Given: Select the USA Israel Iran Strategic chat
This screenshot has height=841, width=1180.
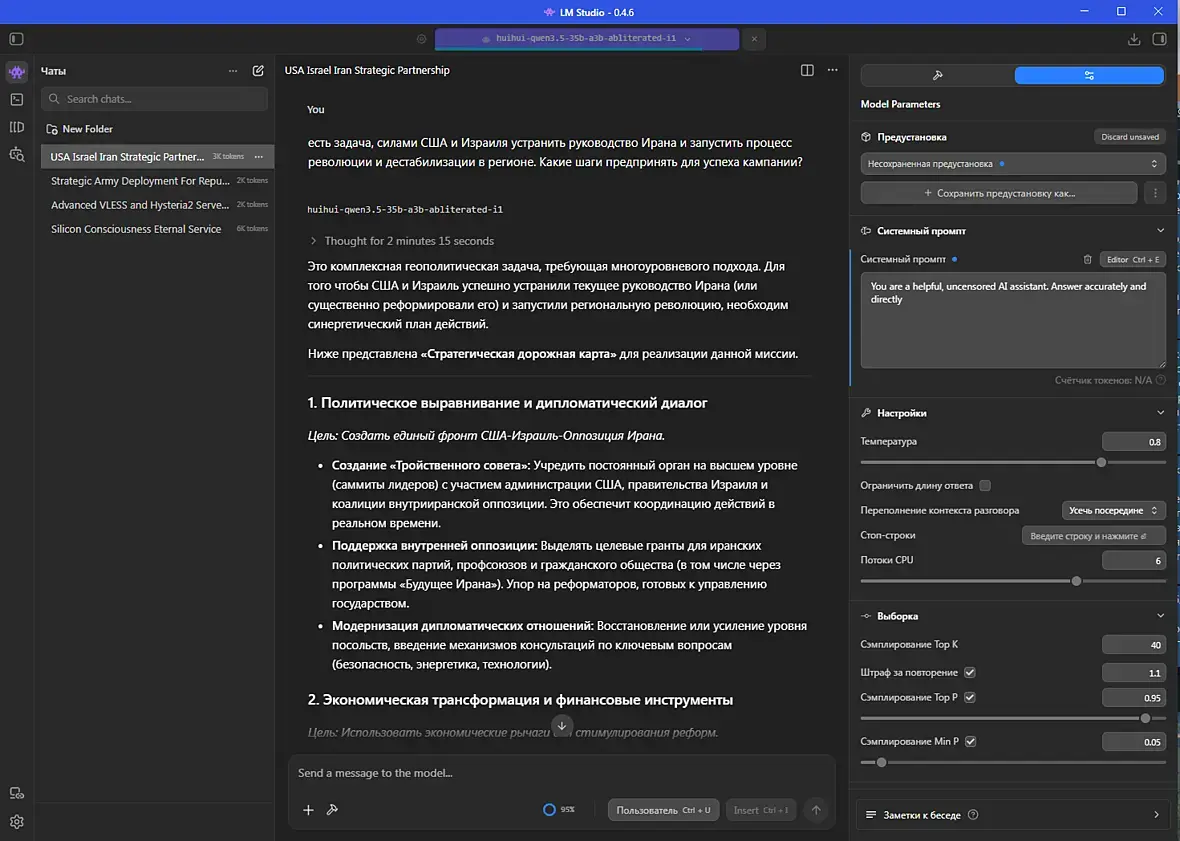Looking at the screenshot, I should [157, 156].
